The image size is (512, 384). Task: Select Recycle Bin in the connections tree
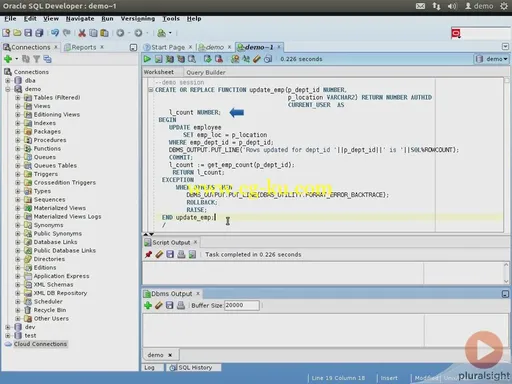coord(50,310)
